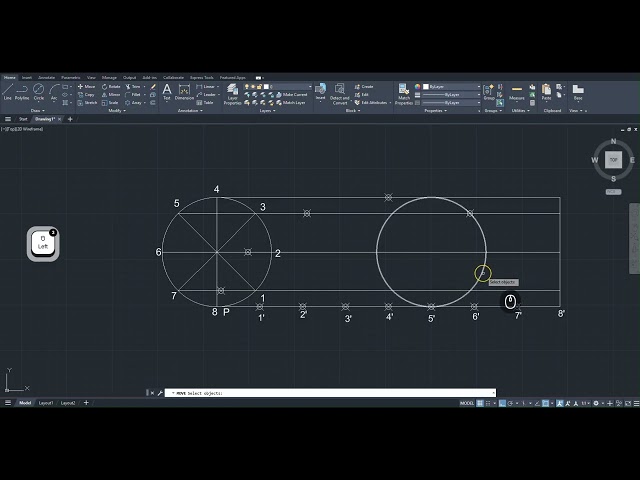640x480 pixels.
Task: Toggle polar tracking in status bar
Action: pos(510,403)
